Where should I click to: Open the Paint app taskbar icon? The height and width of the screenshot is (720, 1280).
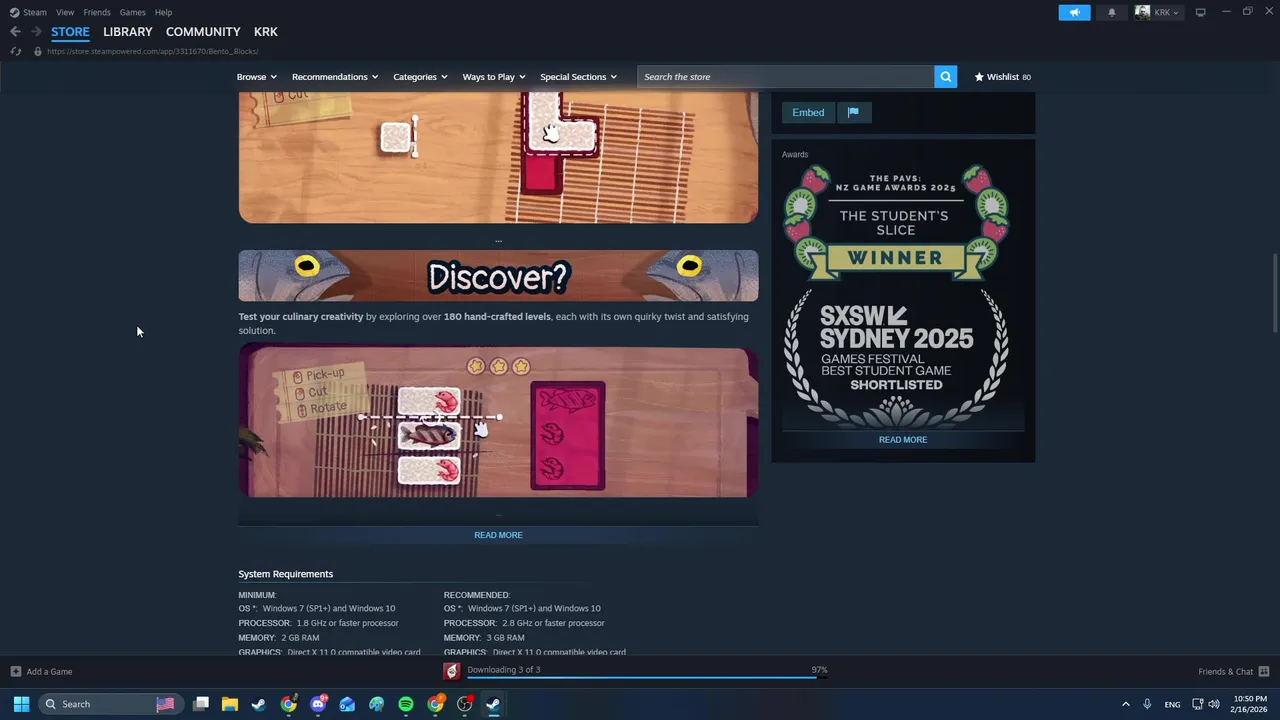(x=376, y=704)
